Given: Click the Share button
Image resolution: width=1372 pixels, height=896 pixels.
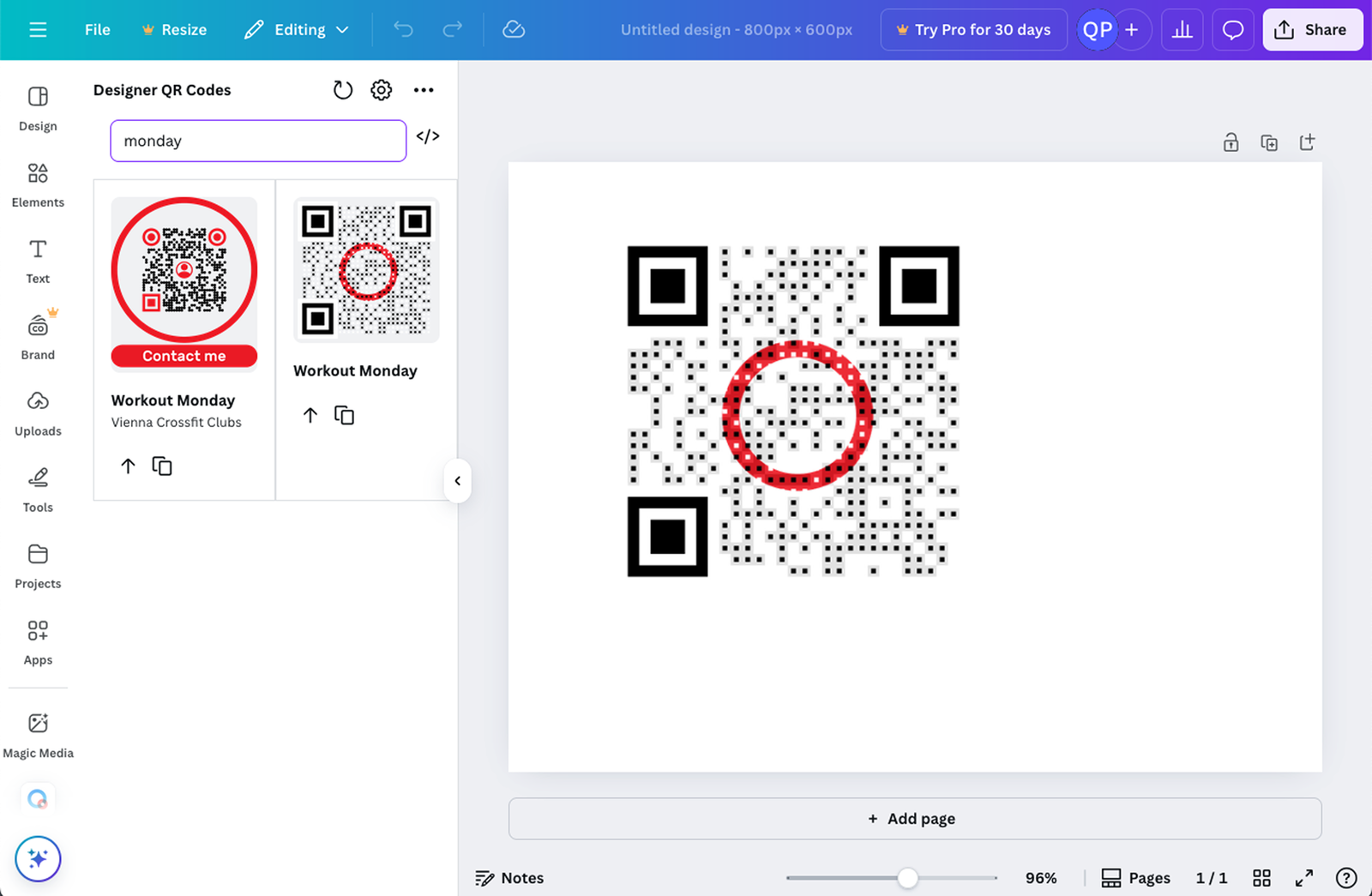Looking at the screenshot, I should point(1313,29).
